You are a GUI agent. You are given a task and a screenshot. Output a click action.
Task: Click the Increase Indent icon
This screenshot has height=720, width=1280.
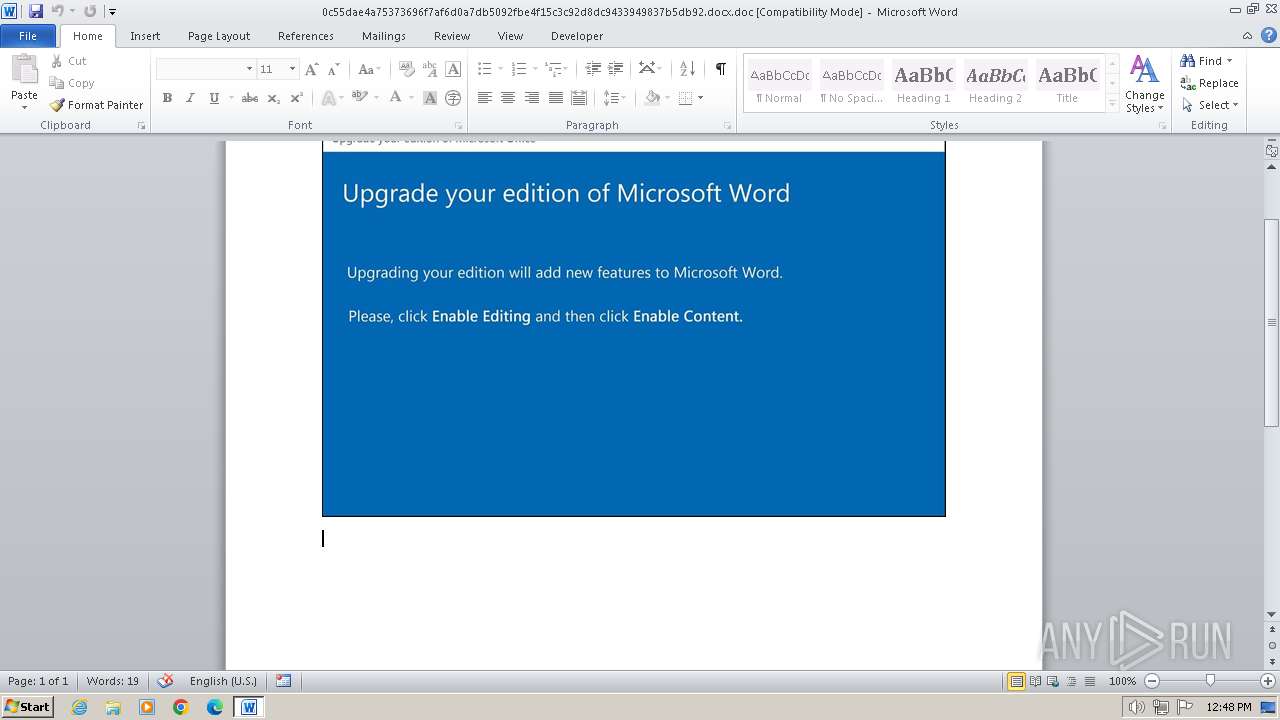tap(616, 69)
